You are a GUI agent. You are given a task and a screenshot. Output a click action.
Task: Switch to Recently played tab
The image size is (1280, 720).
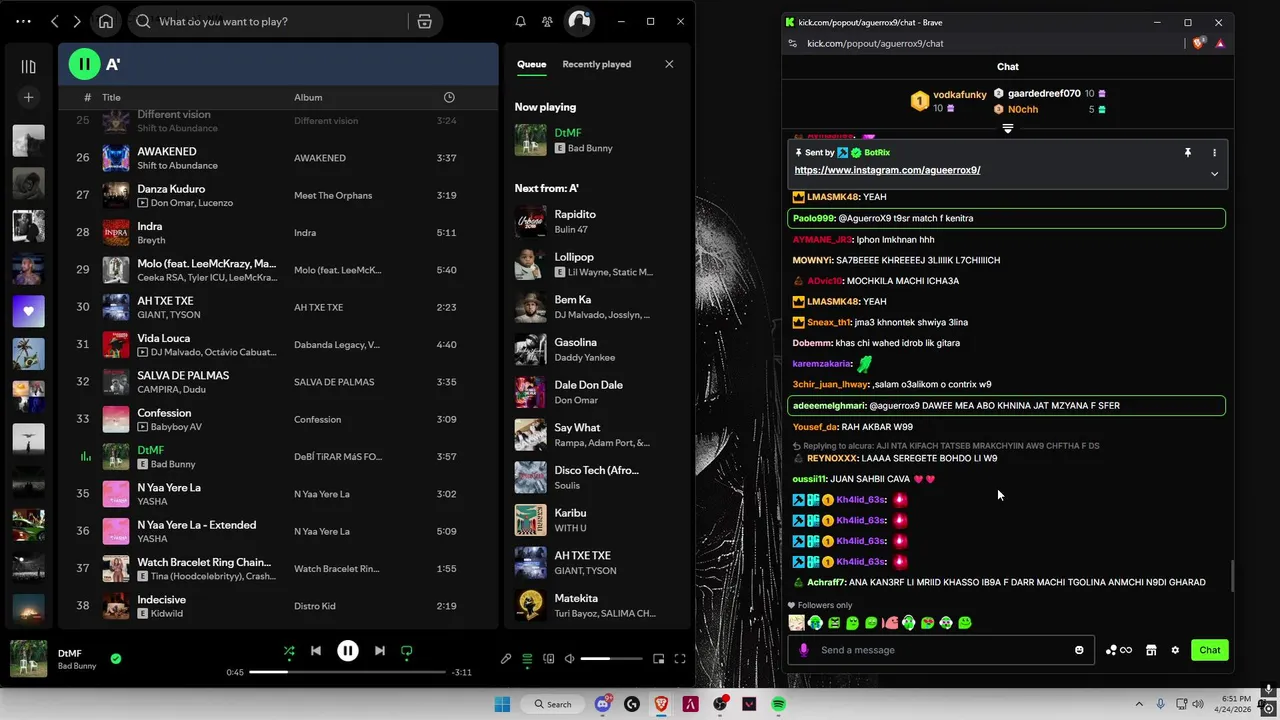click(596, 64)
